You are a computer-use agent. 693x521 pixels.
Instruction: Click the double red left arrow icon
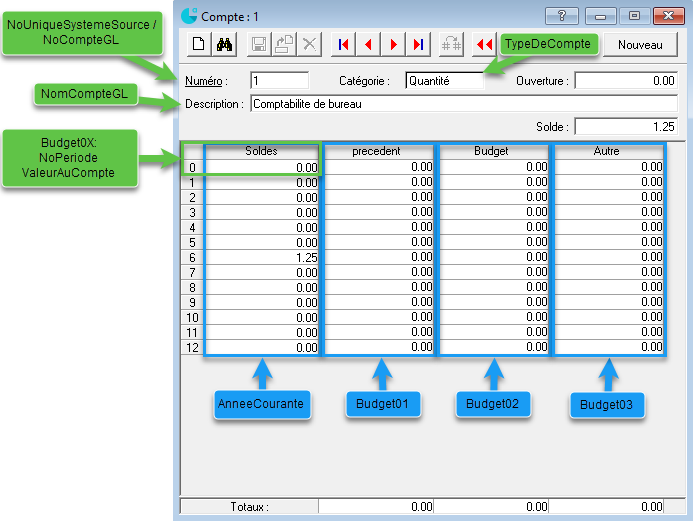pyautogui.click(x=485, y=44)
